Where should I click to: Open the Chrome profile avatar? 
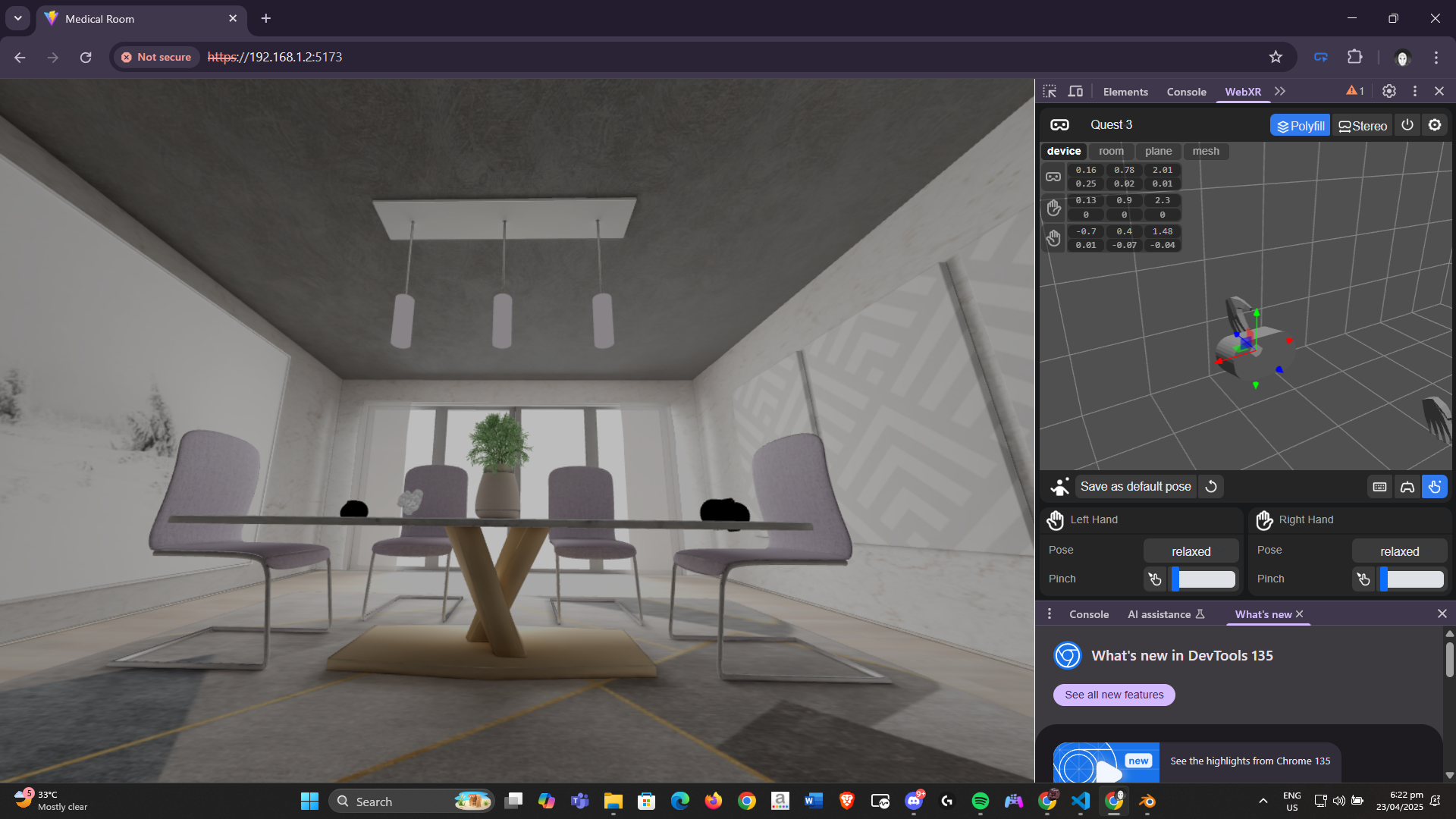pos(1402,58)
